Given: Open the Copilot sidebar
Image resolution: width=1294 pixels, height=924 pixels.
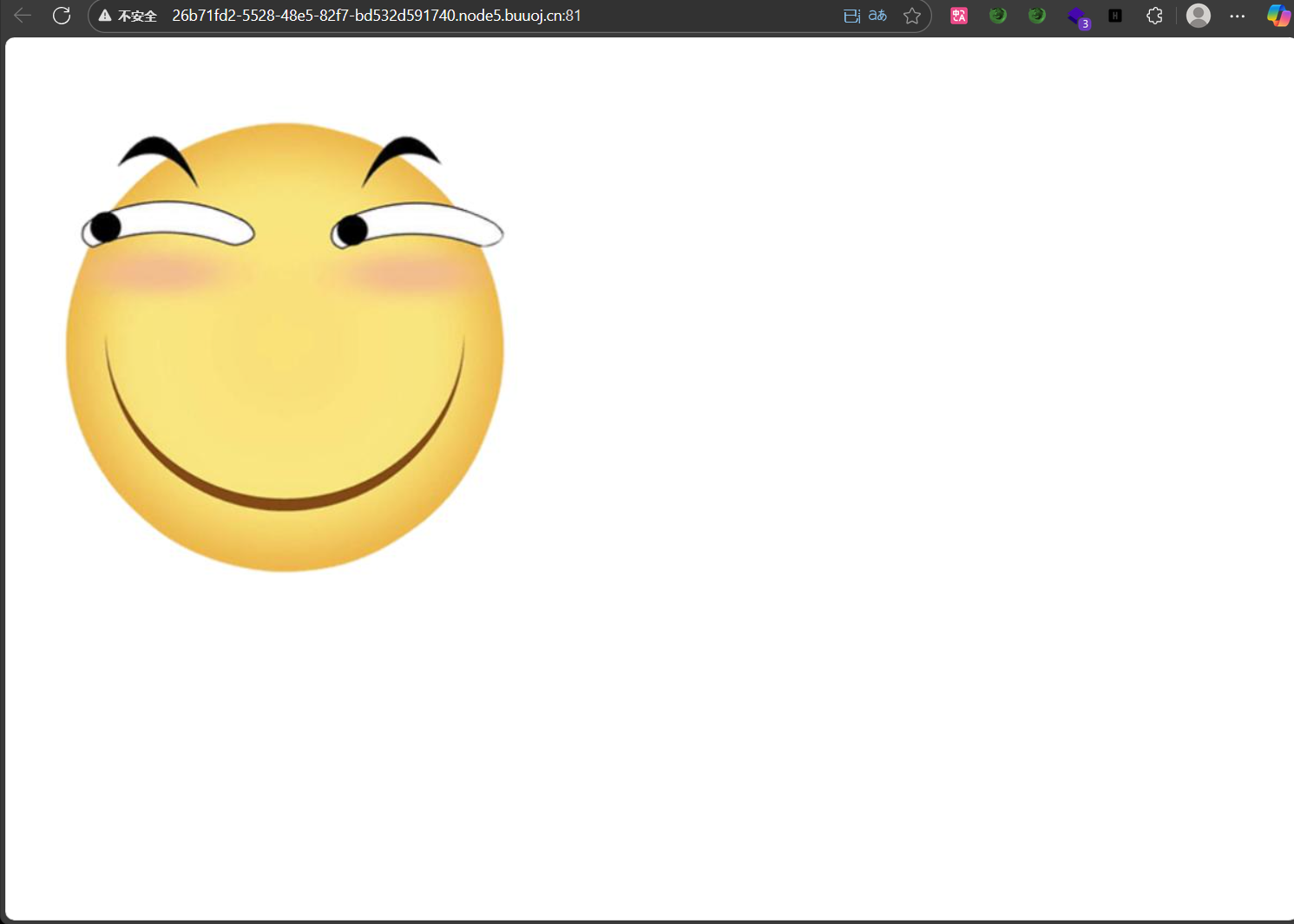Looking at the screenshot, I should (x=1278, y=15).
